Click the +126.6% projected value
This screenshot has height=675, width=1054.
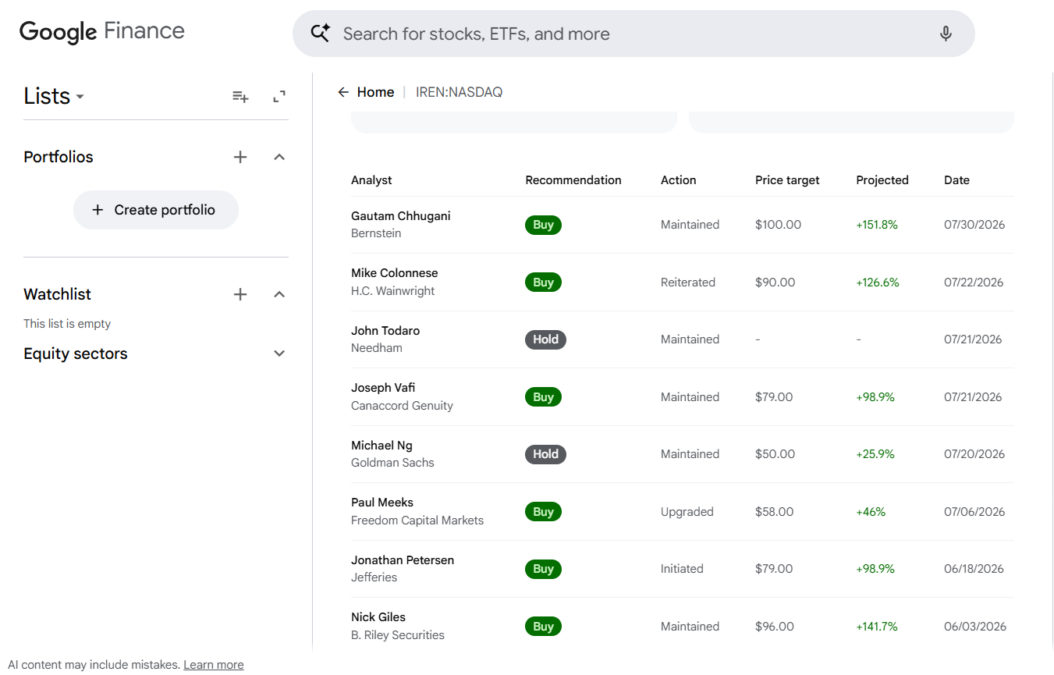(x=877, y=282)
